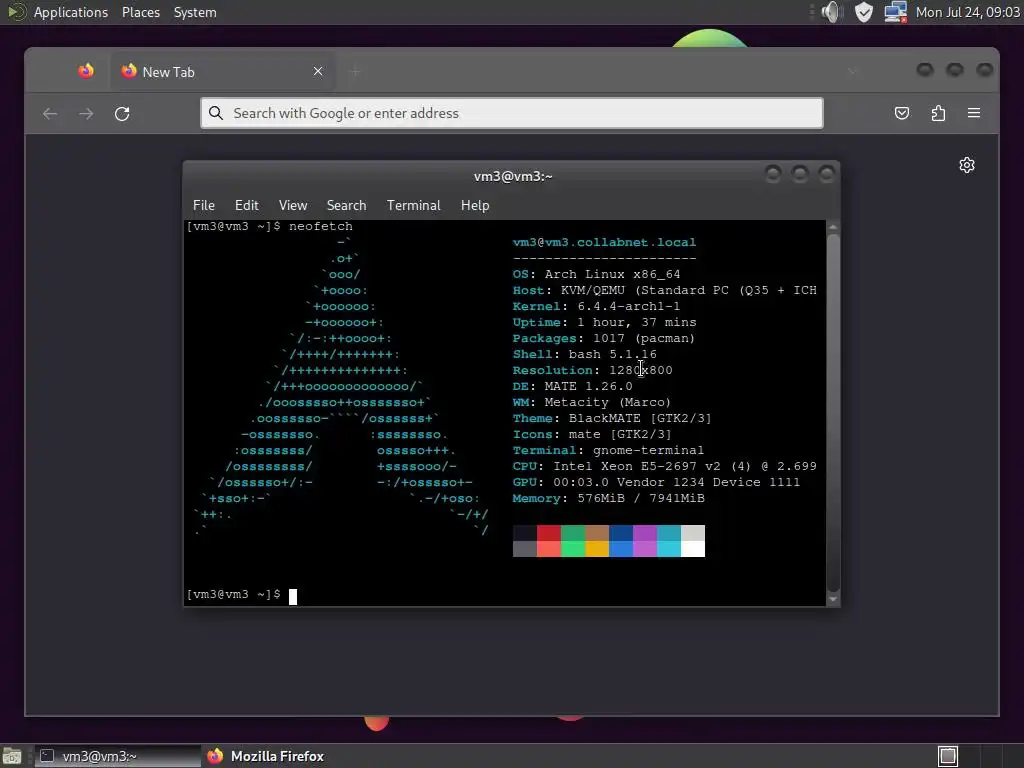Click the purple swatch in neofetch palette
This screenshot has height=768, width=1024.
(x=645, y=533)
